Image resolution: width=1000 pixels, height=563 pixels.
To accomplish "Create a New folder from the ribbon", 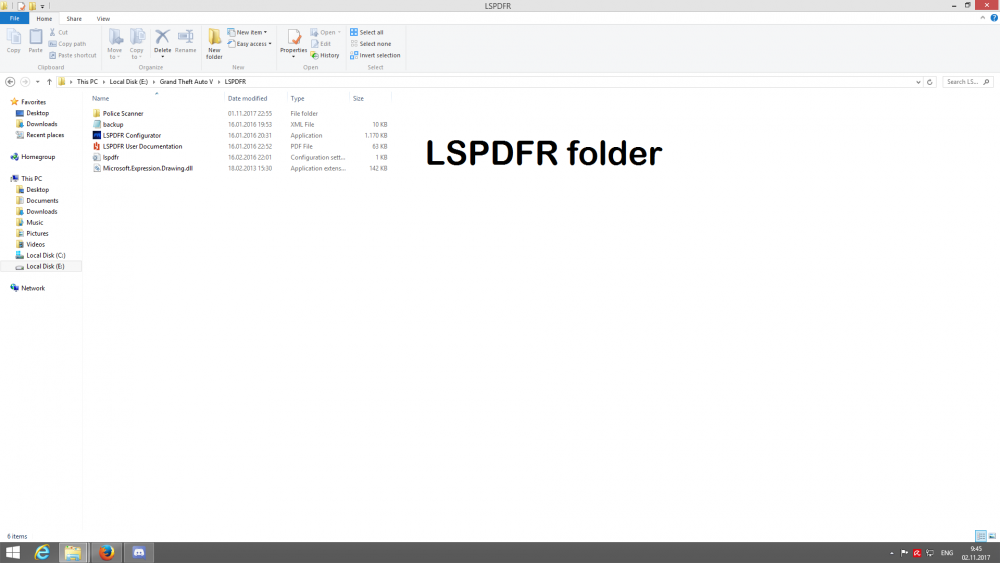I will pyautogui.click(x=214, y=44).
